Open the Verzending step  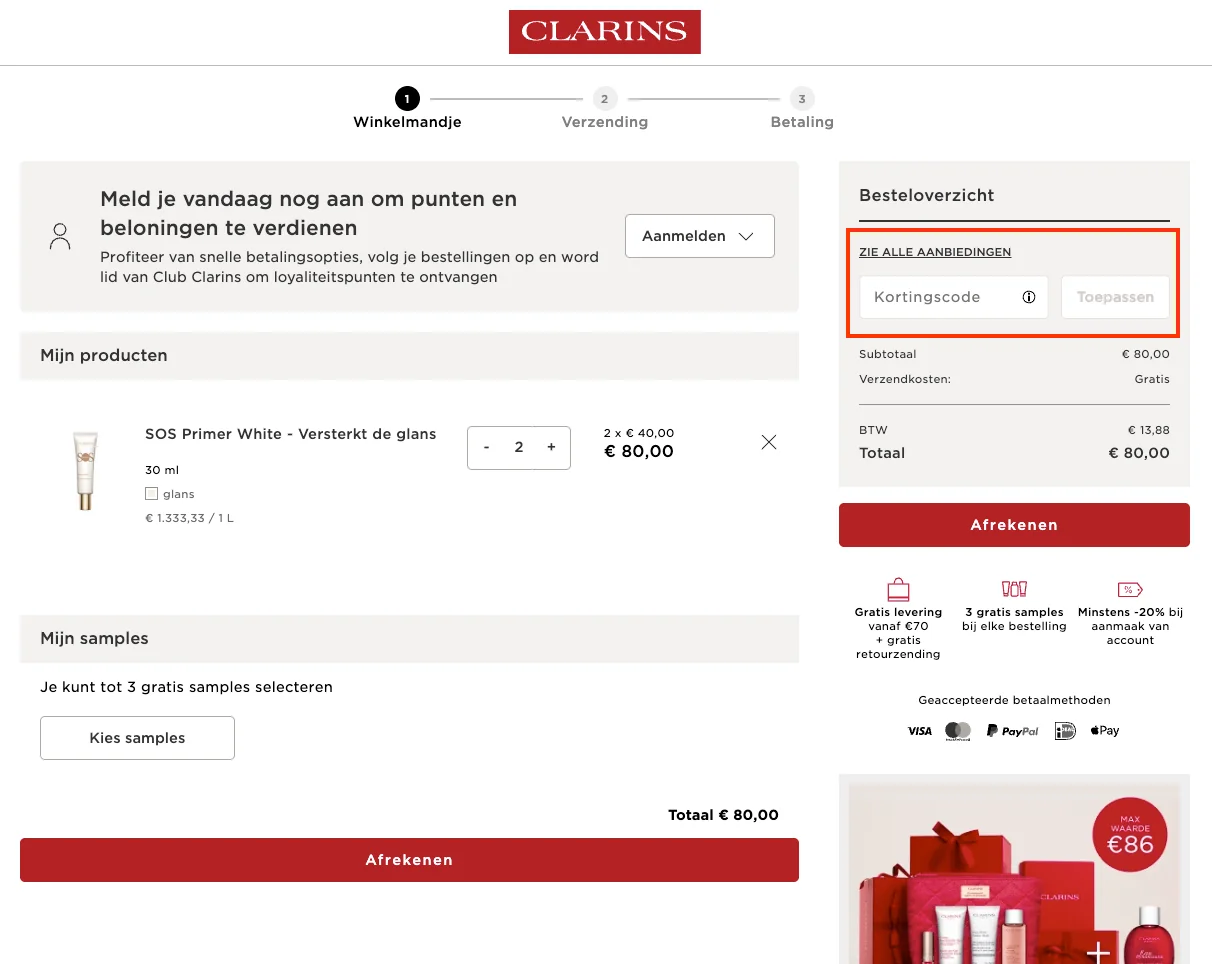coord(604,99)
